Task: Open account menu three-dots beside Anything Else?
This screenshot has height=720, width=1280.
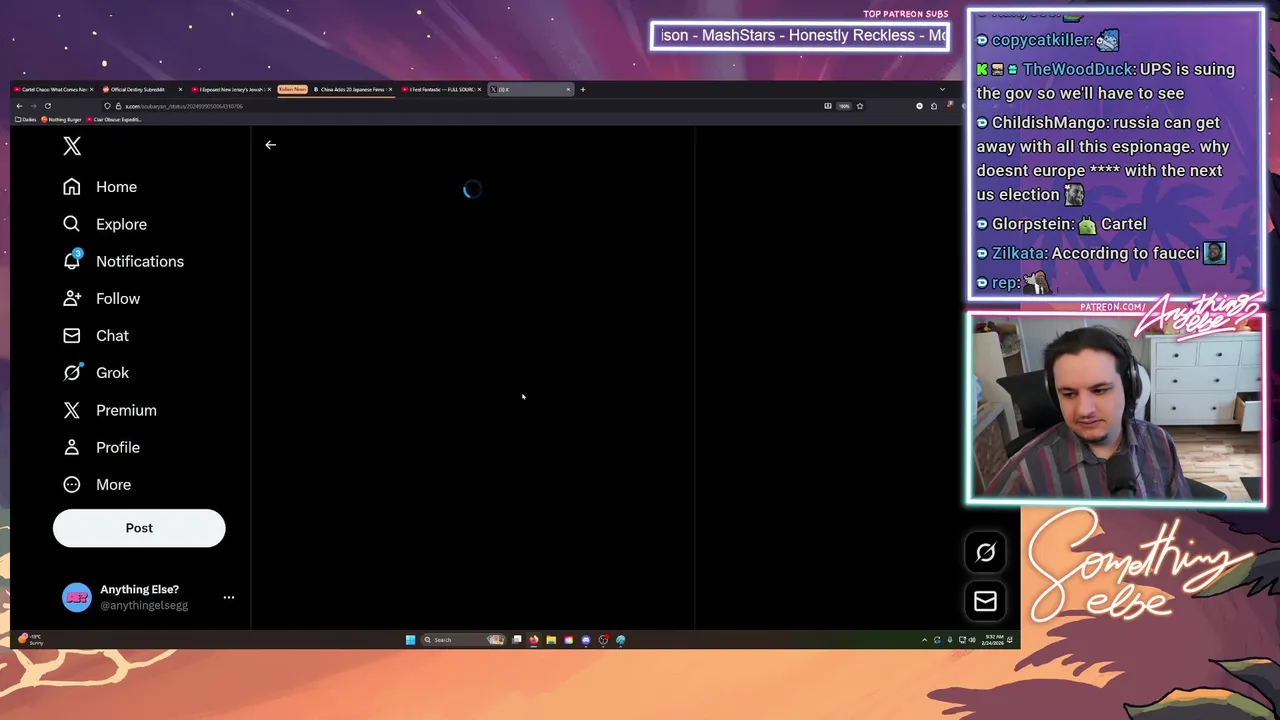Action: [x=228, y=597]
